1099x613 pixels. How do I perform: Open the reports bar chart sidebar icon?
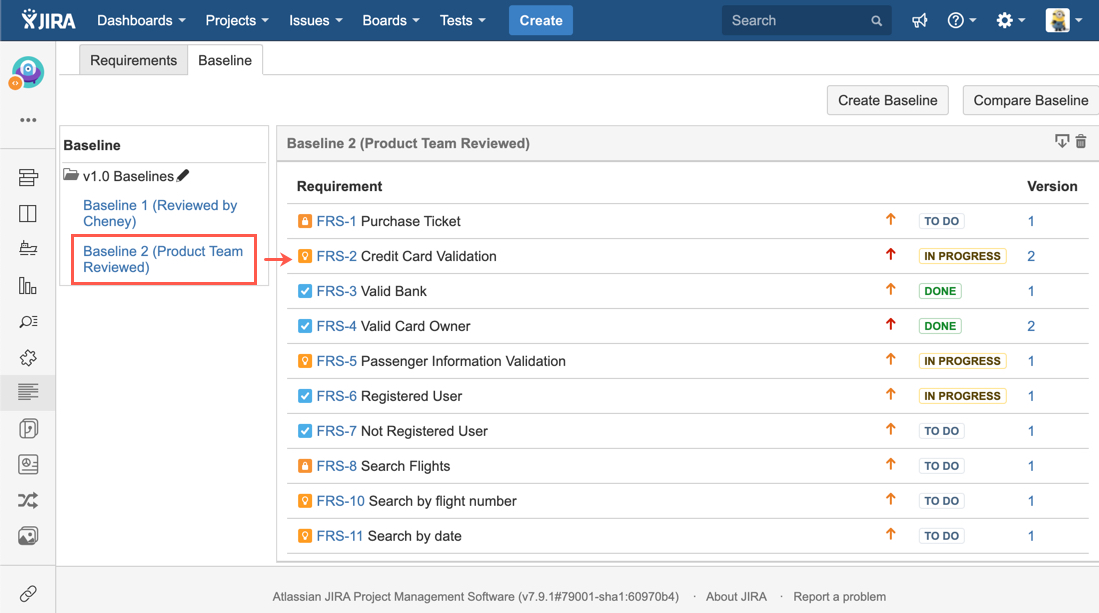pyautogui.click(x=28, y=286)
